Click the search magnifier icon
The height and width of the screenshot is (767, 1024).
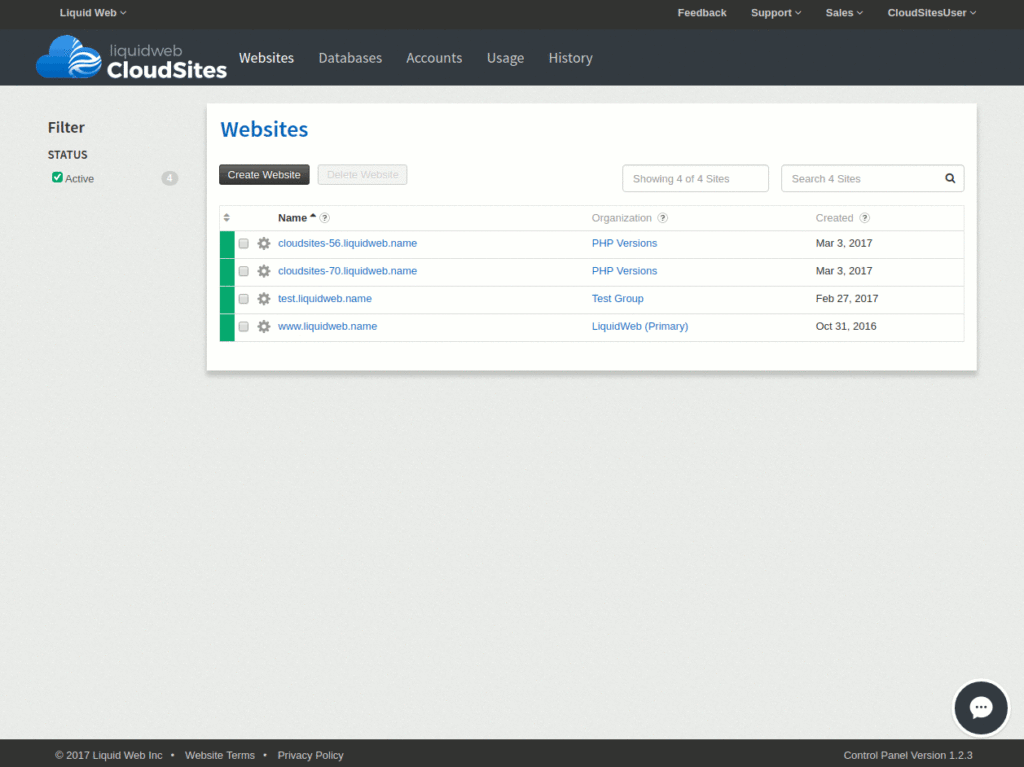click(x=950, y=178)
